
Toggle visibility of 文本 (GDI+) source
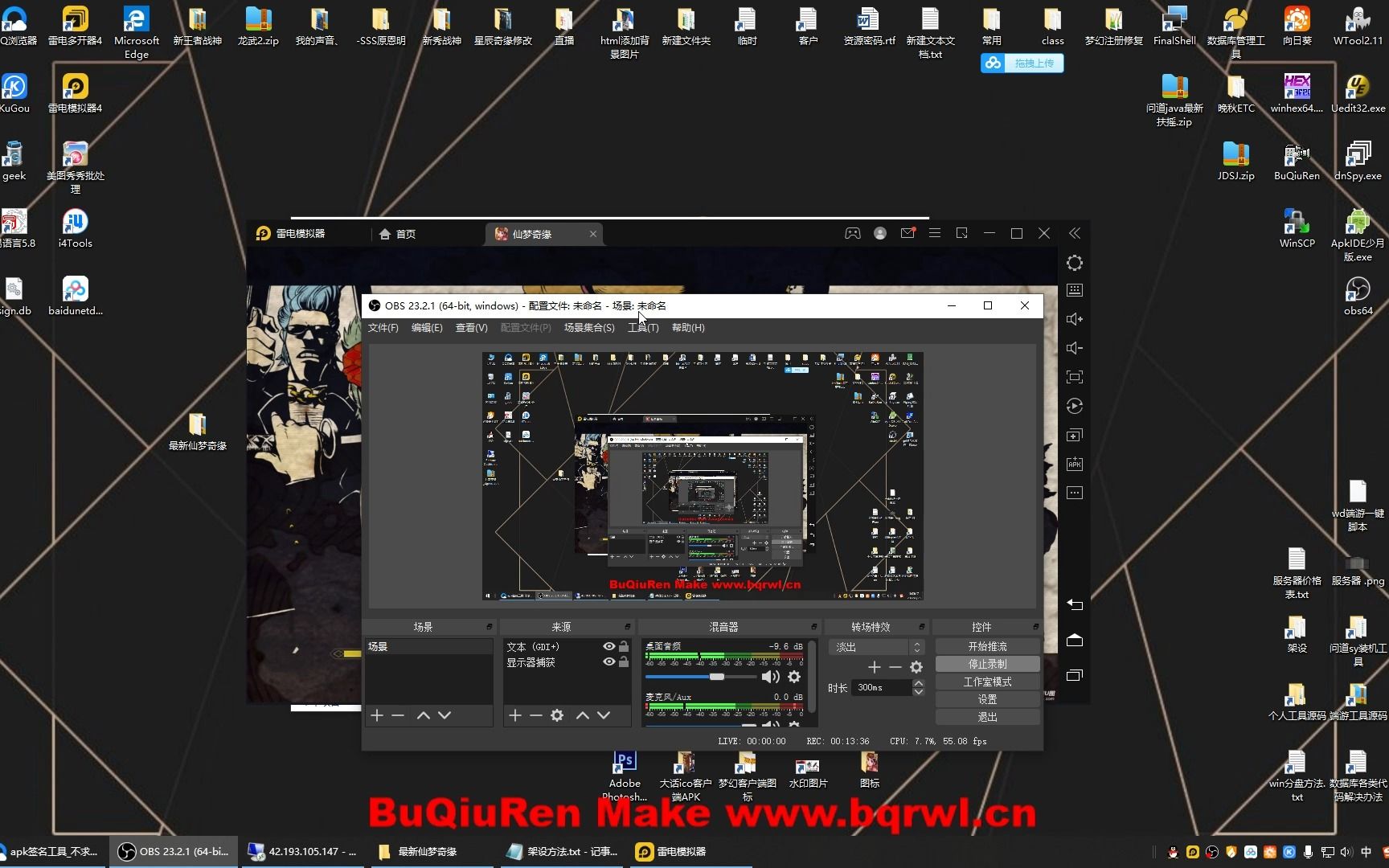pos(609,647)
